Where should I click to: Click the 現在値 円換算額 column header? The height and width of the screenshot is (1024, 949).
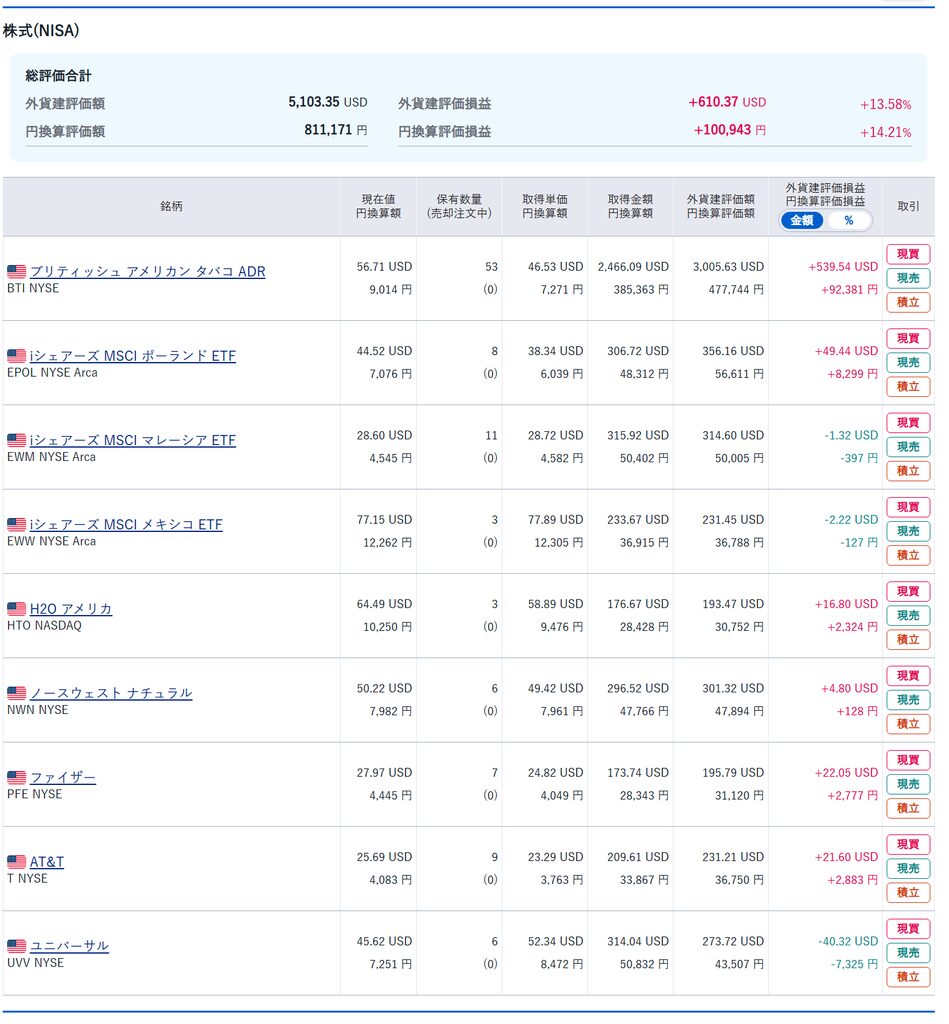pos(378,206)
